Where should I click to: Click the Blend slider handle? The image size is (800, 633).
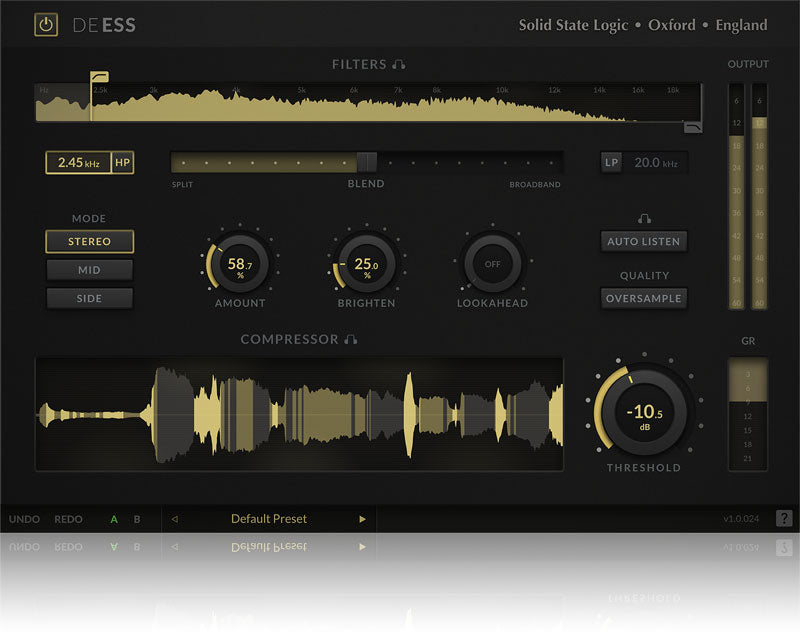coord(367,162)
